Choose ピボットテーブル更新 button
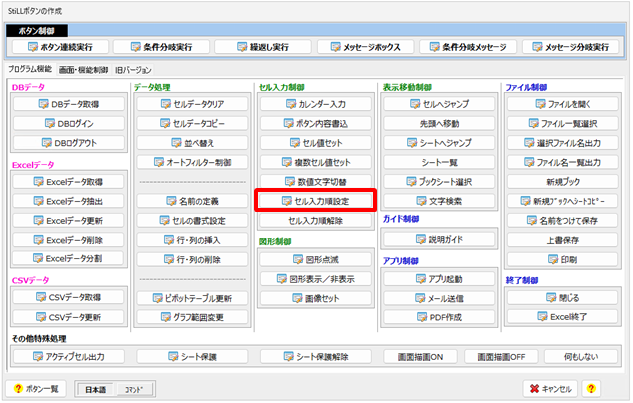Image resolution: width=633 pixels, height=403 pixels. (x=191, y=298)
